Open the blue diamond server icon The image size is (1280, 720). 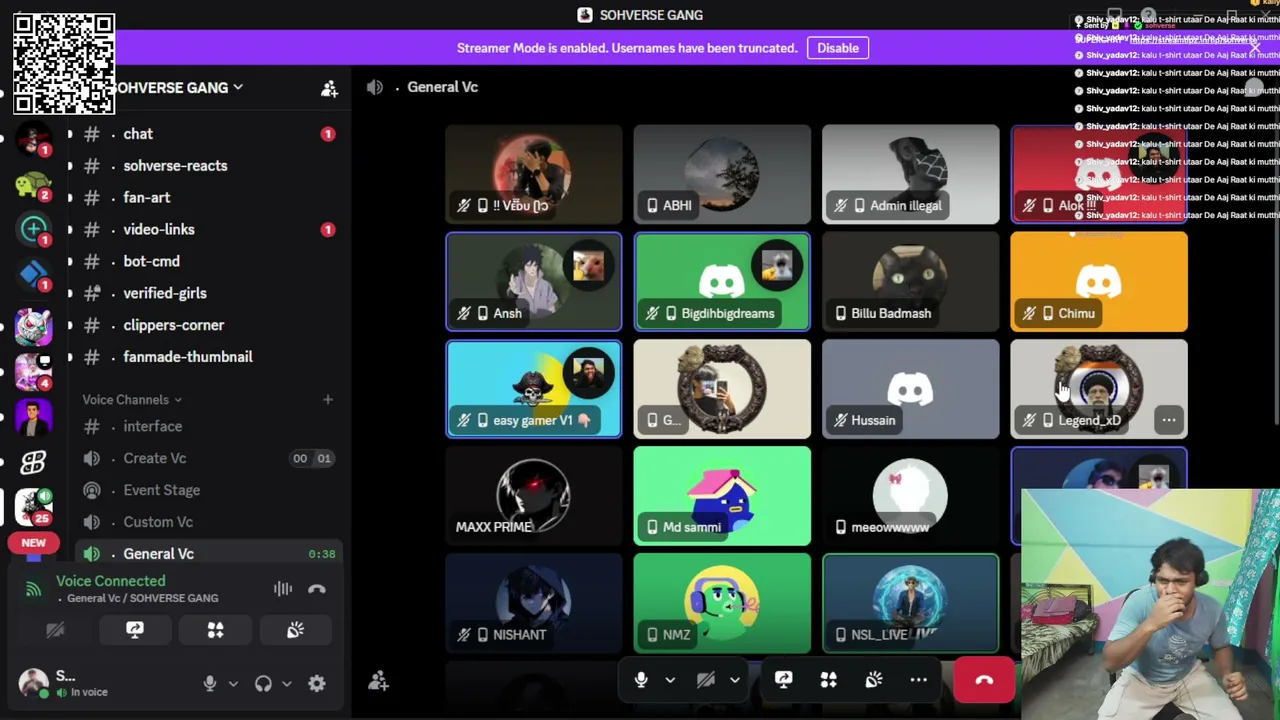[33, 274]
